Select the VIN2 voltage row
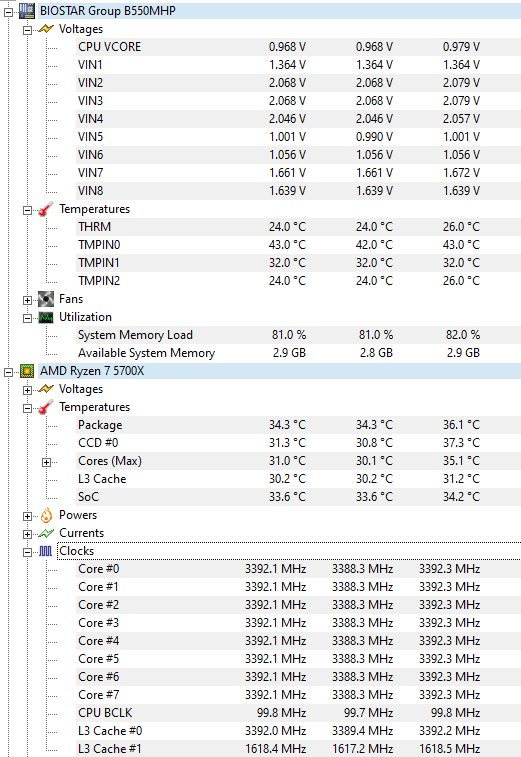Viewport: 521px width, 757px height. (x=298, y=83)
